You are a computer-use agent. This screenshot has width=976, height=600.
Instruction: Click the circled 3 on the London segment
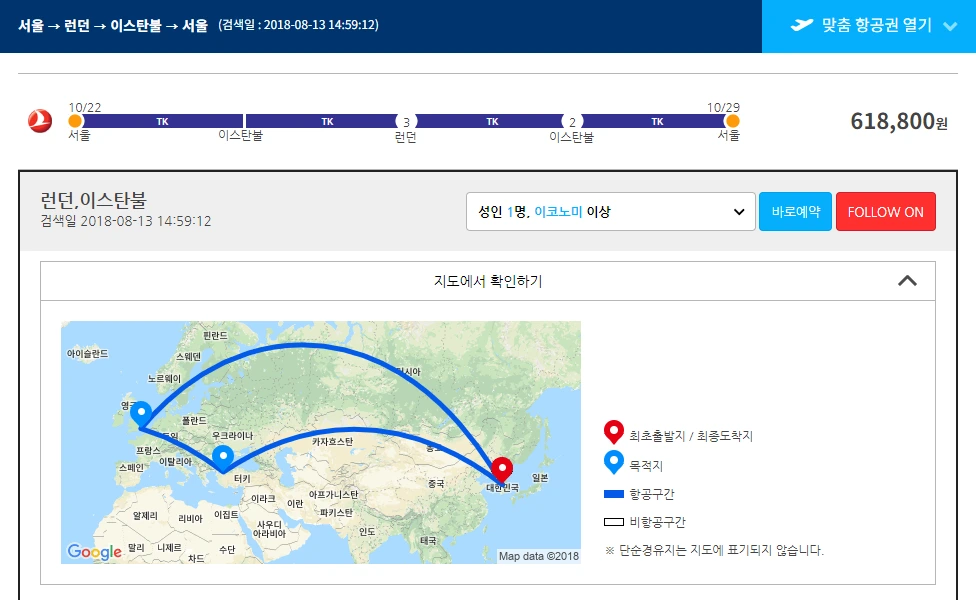tap(406, 120)
